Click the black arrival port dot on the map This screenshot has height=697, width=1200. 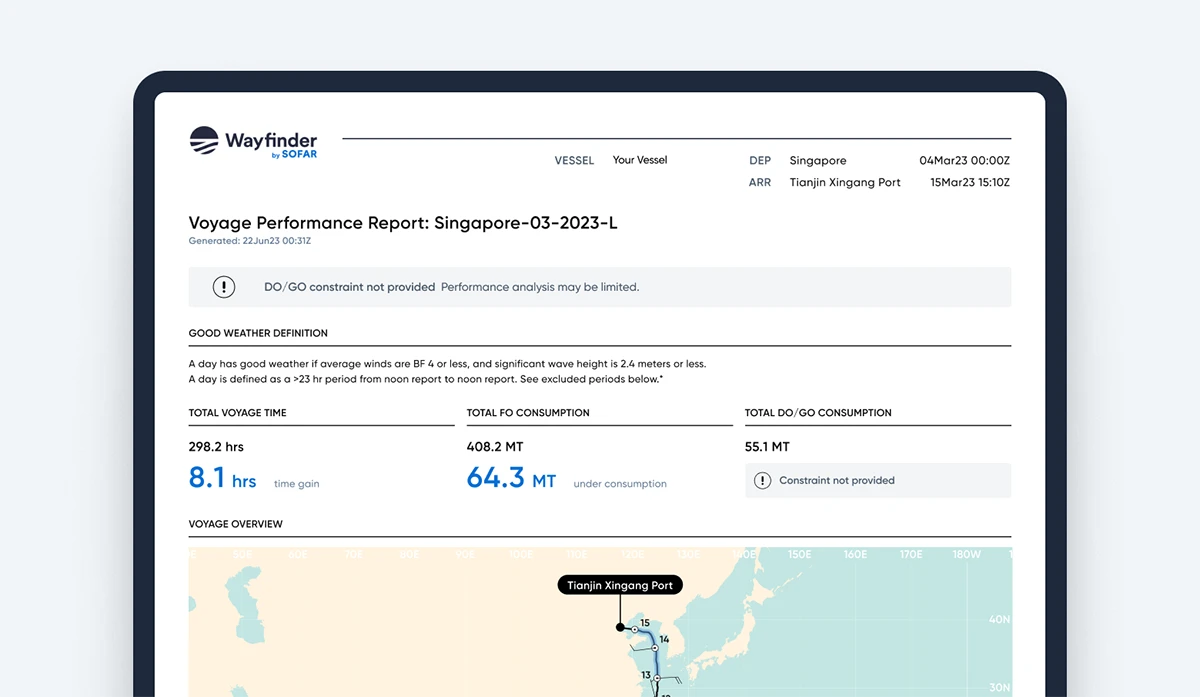pyautogui.click(x=620, y=627)
